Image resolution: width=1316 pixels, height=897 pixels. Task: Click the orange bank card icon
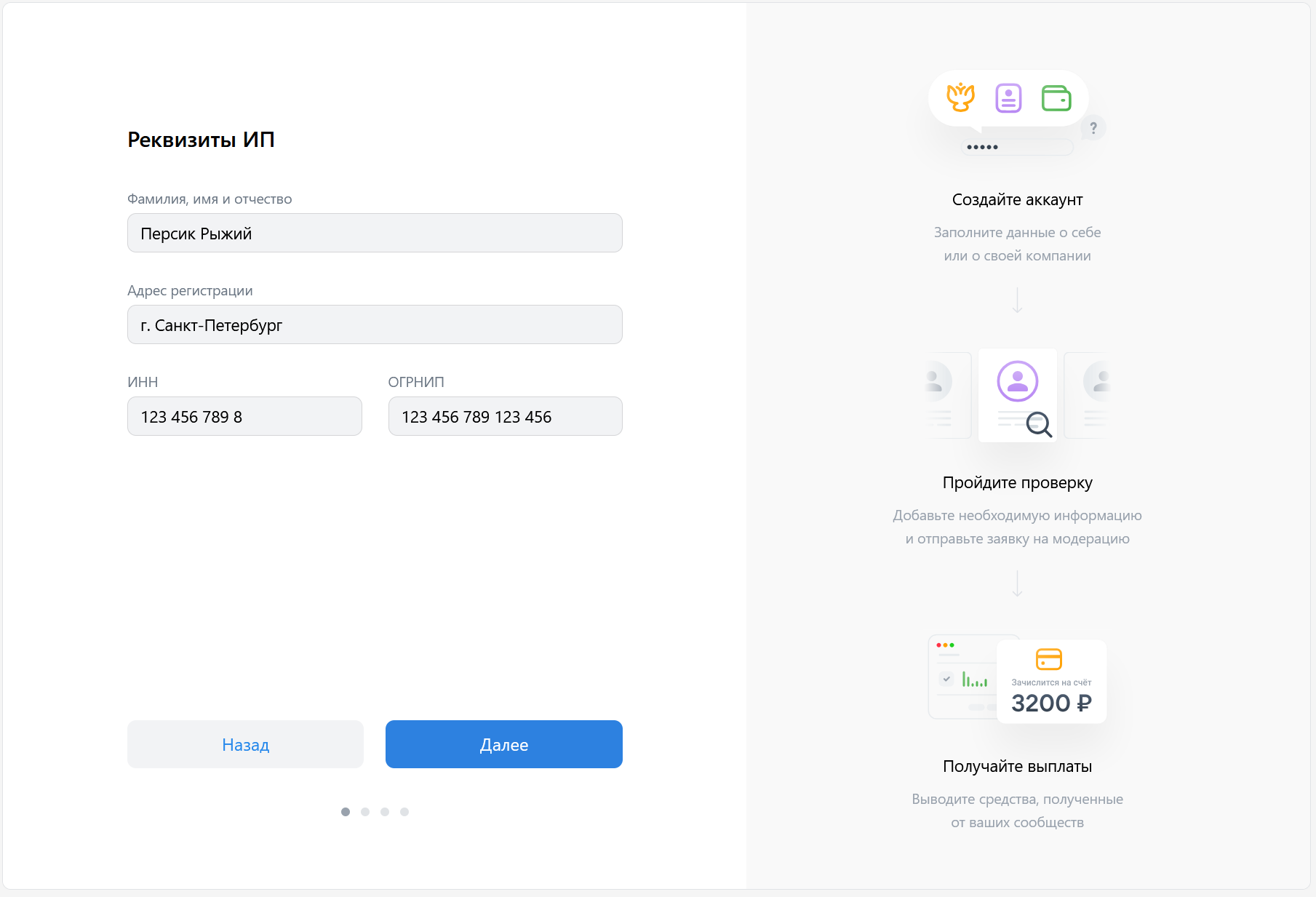1048,659
